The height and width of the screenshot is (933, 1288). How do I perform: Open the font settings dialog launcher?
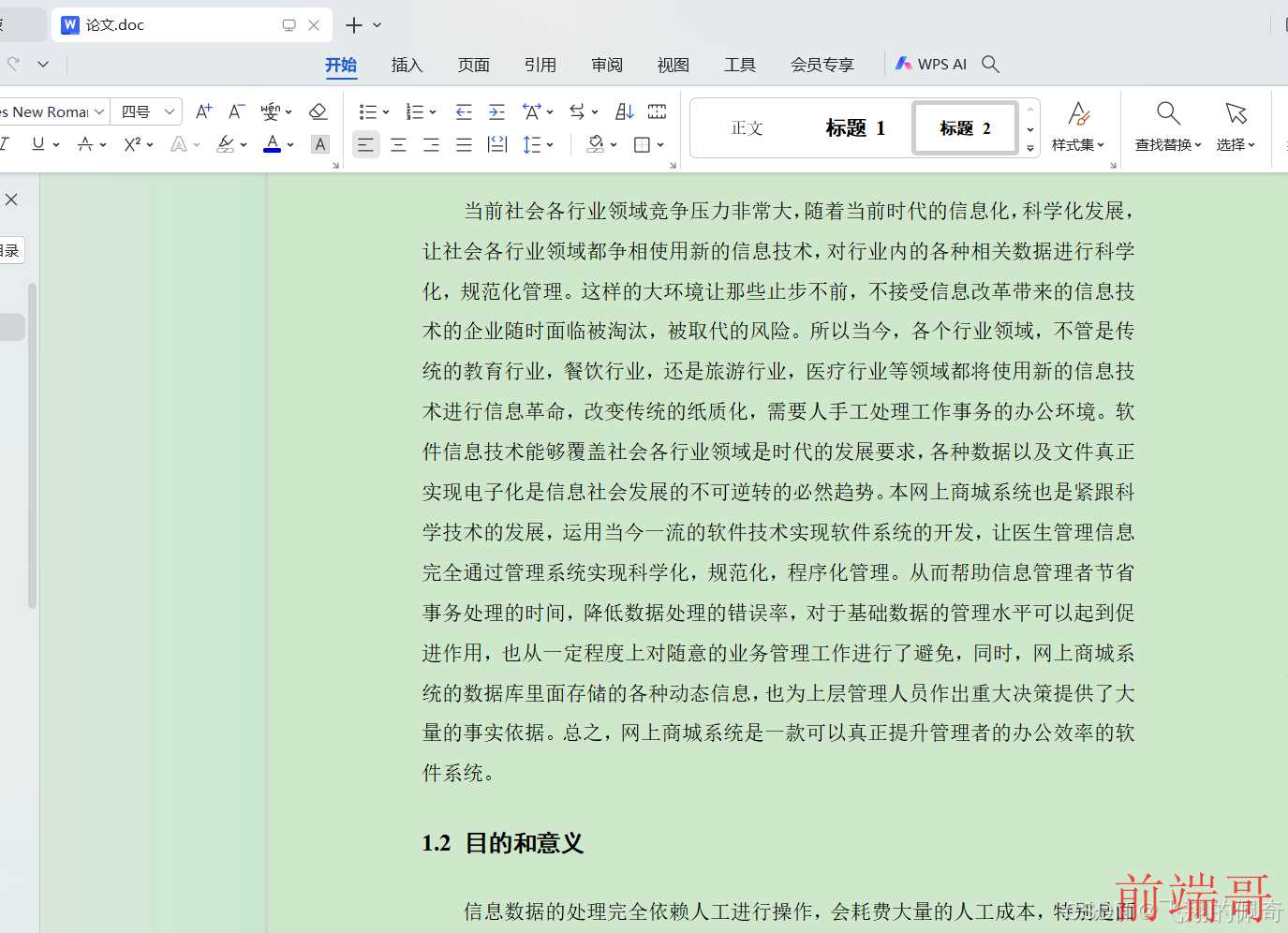335,166
